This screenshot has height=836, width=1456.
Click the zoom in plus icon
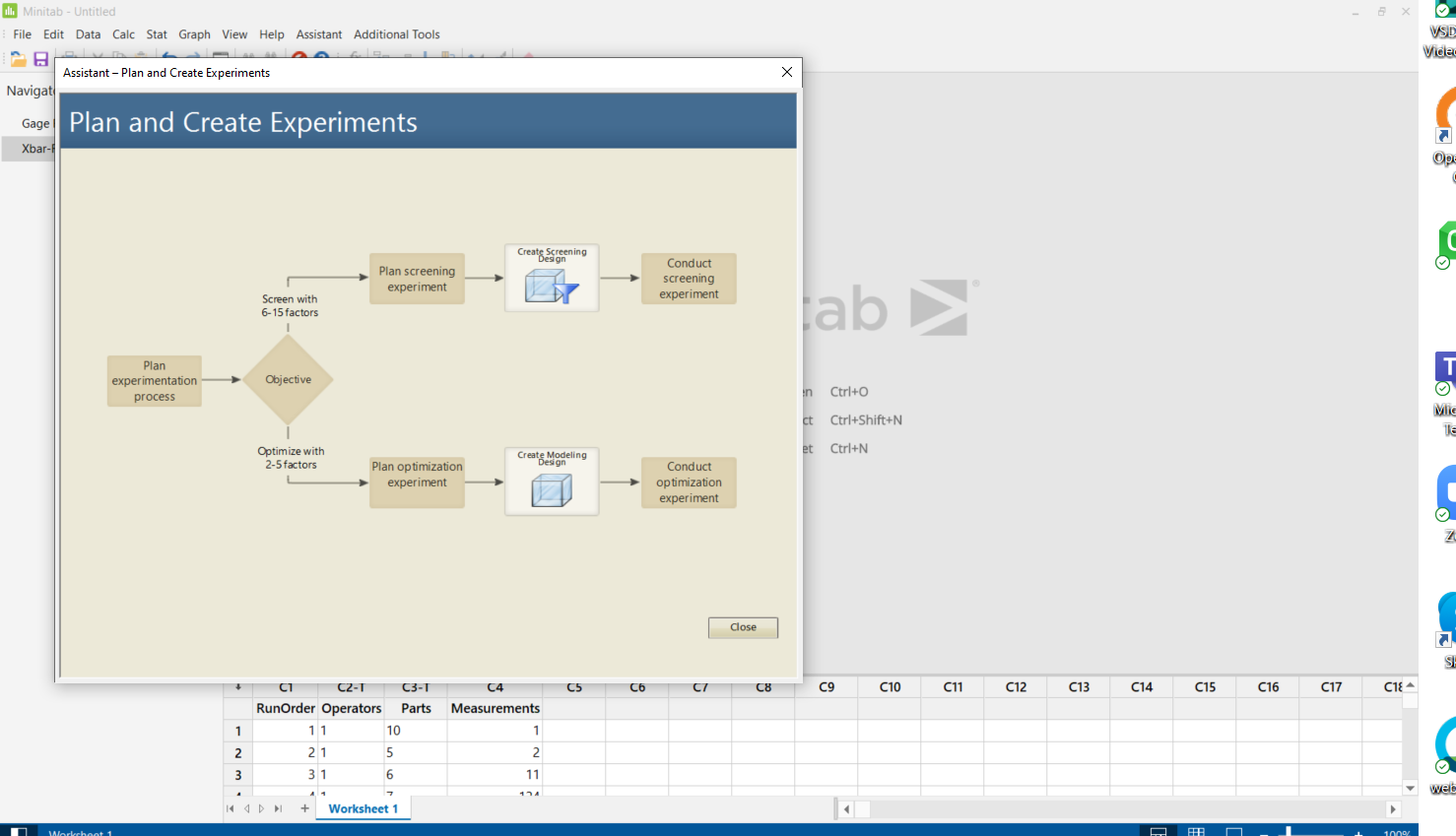[1358, 831]
